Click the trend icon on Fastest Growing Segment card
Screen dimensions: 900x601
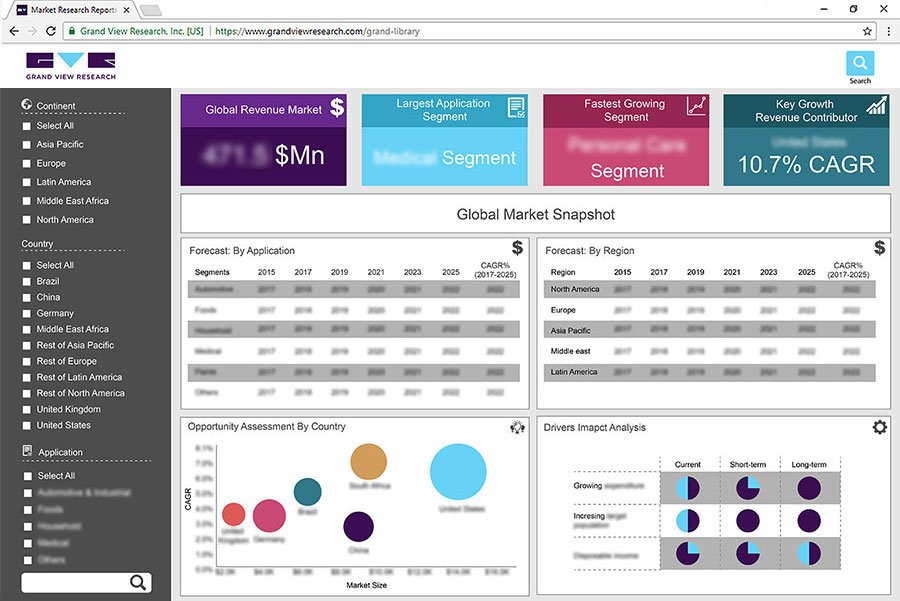695,104
